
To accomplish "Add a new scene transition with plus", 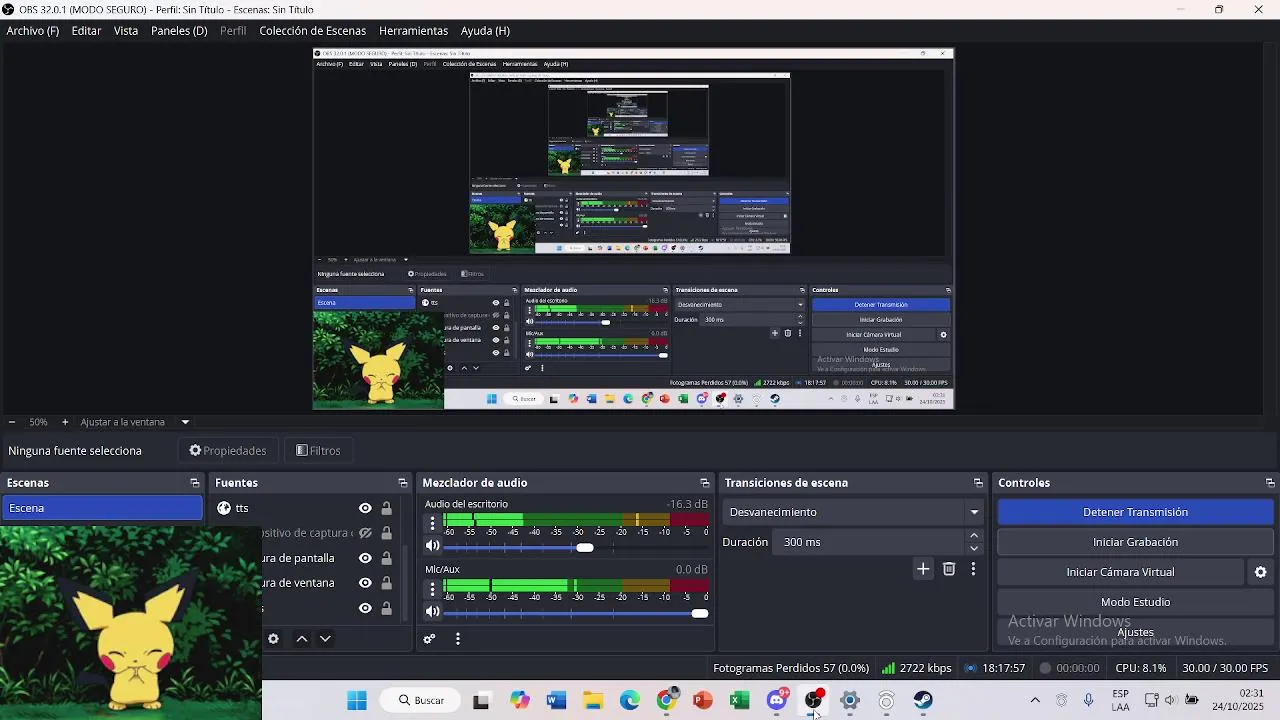I will (x=923, y=569).
